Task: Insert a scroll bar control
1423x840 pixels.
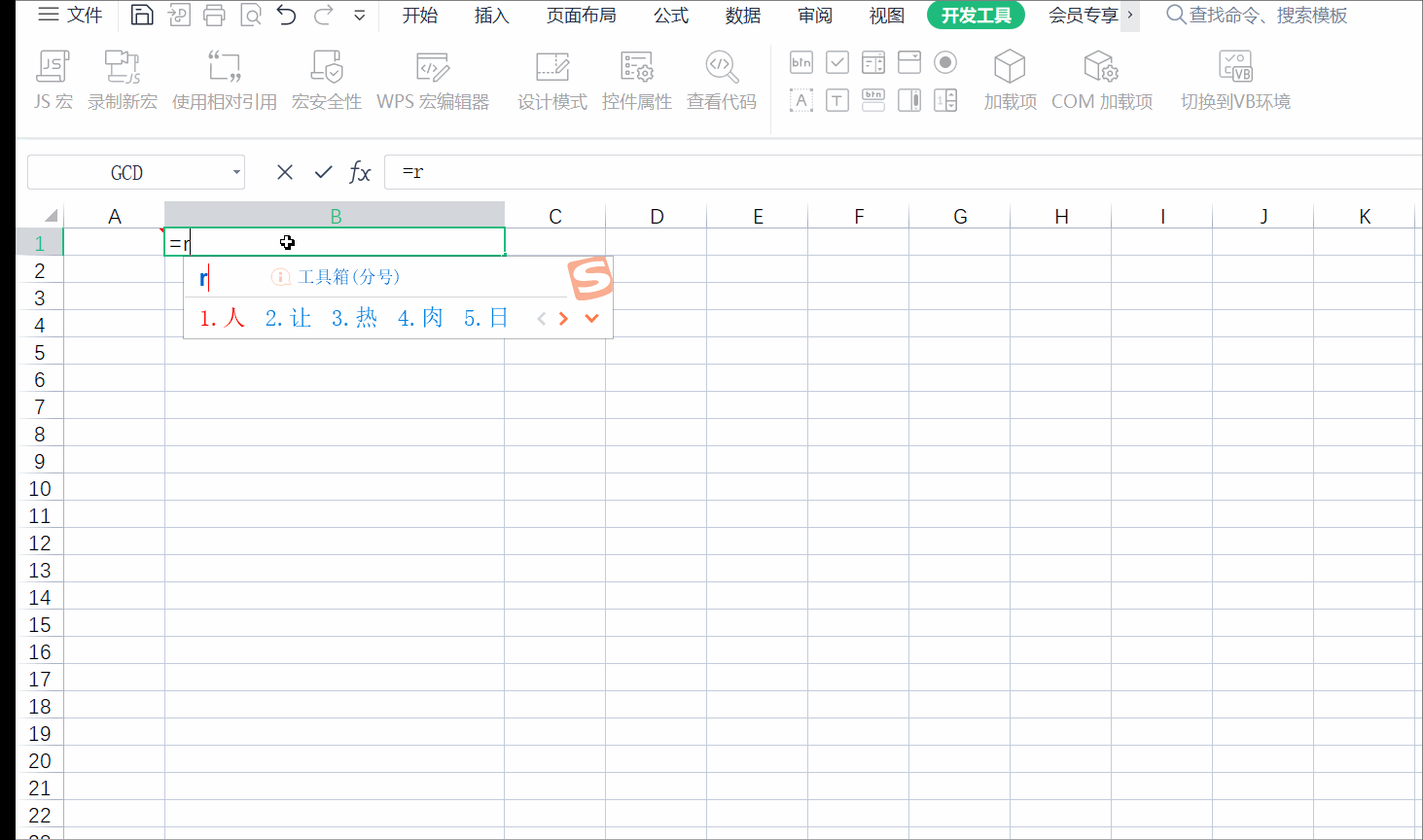Action: pos(909,100)
